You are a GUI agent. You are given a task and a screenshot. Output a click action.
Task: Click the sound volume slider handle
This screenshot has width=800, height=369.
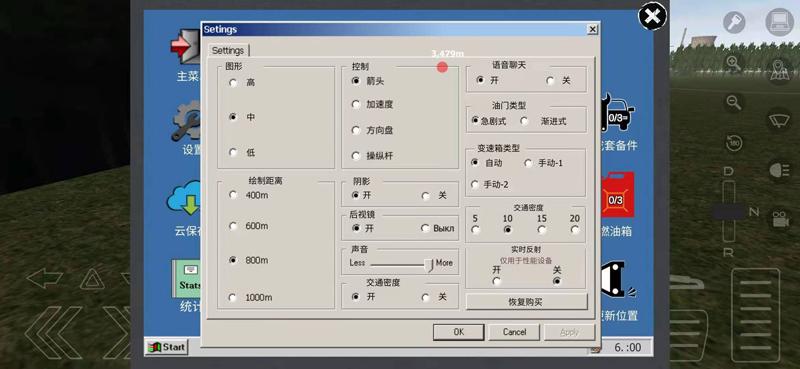click(430, 264)
